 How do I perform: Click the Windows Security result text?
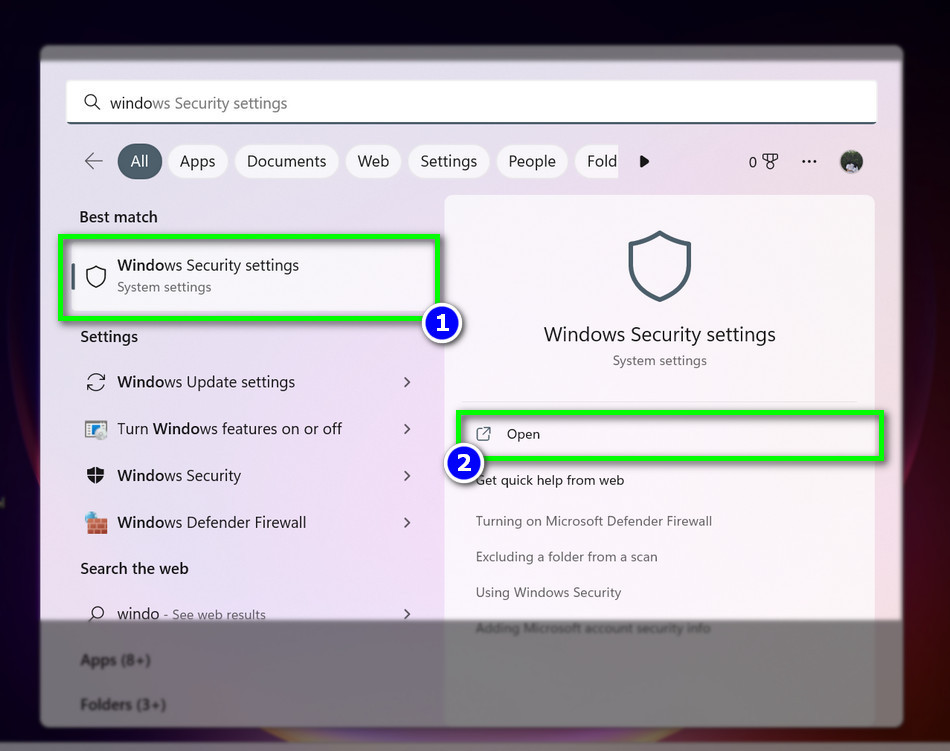(179, 475)
